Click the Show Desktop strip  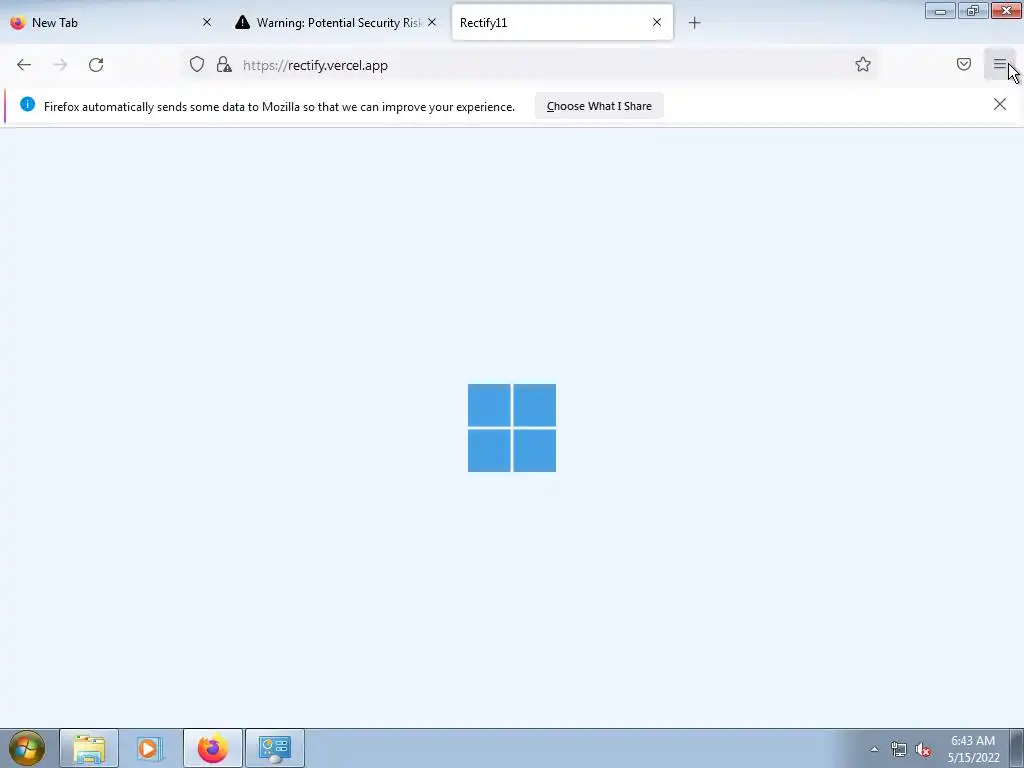tap(1016, 748)
